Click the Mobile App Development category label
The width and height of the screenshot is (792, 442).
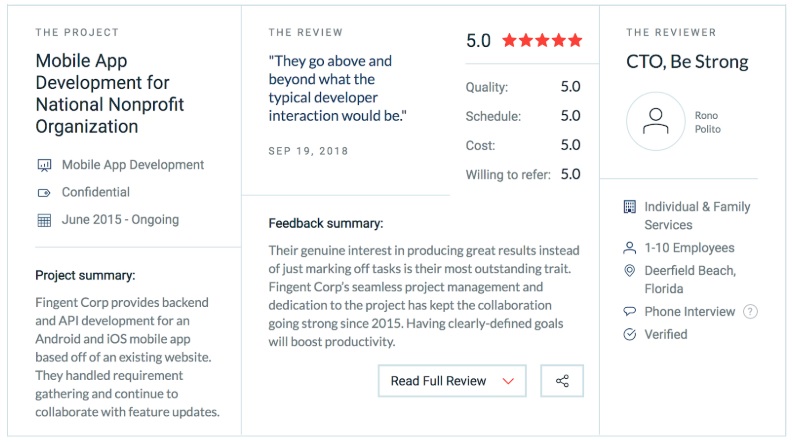133,165
